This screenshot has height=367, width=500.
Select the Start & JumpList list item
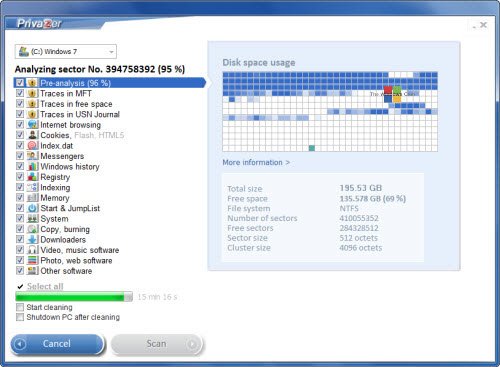coord(70,208)
